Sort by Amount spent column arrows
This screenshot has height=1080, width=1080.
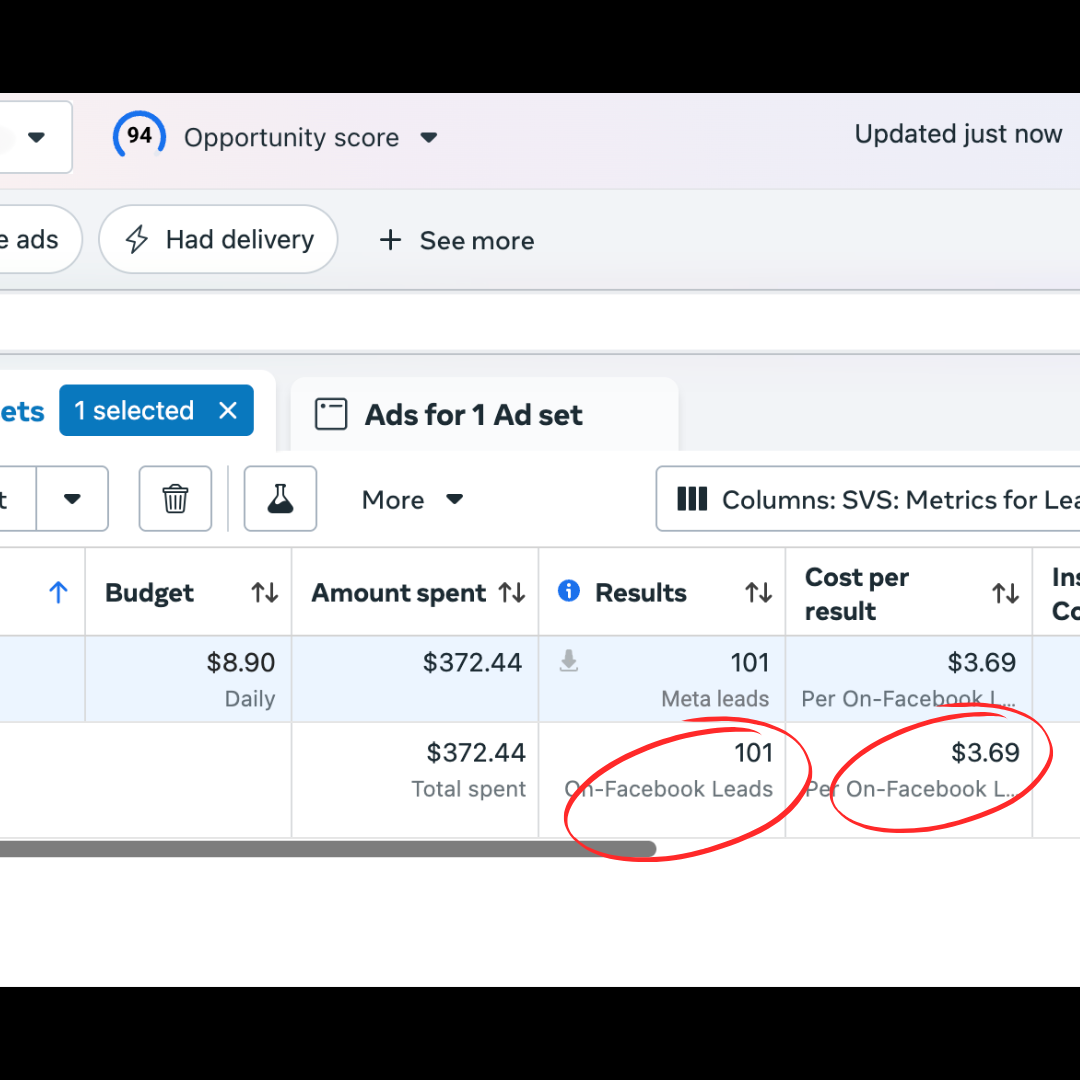512,593
